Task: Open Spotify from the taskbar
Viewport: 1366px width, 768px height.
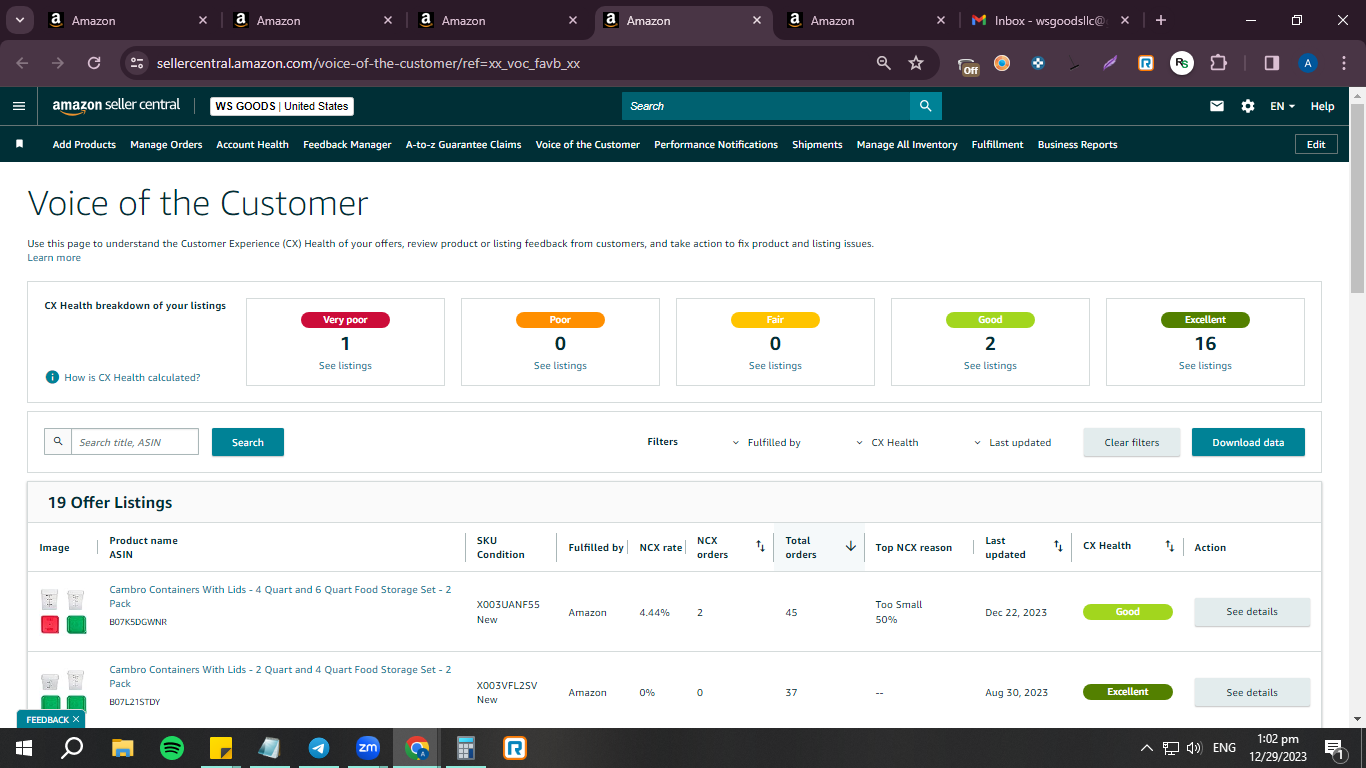Action: (x=172, y=748)
